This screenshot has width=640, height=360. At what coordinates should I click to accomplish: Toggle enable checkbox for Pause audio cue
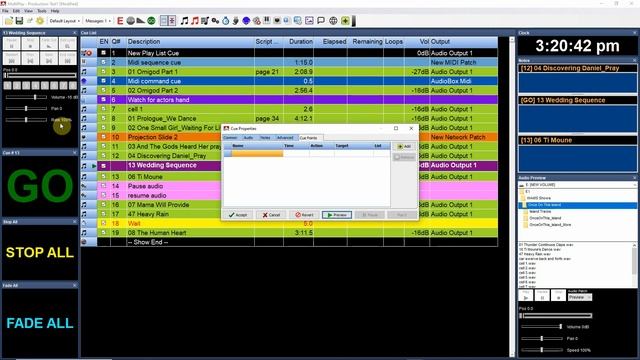tap(104, 186)
